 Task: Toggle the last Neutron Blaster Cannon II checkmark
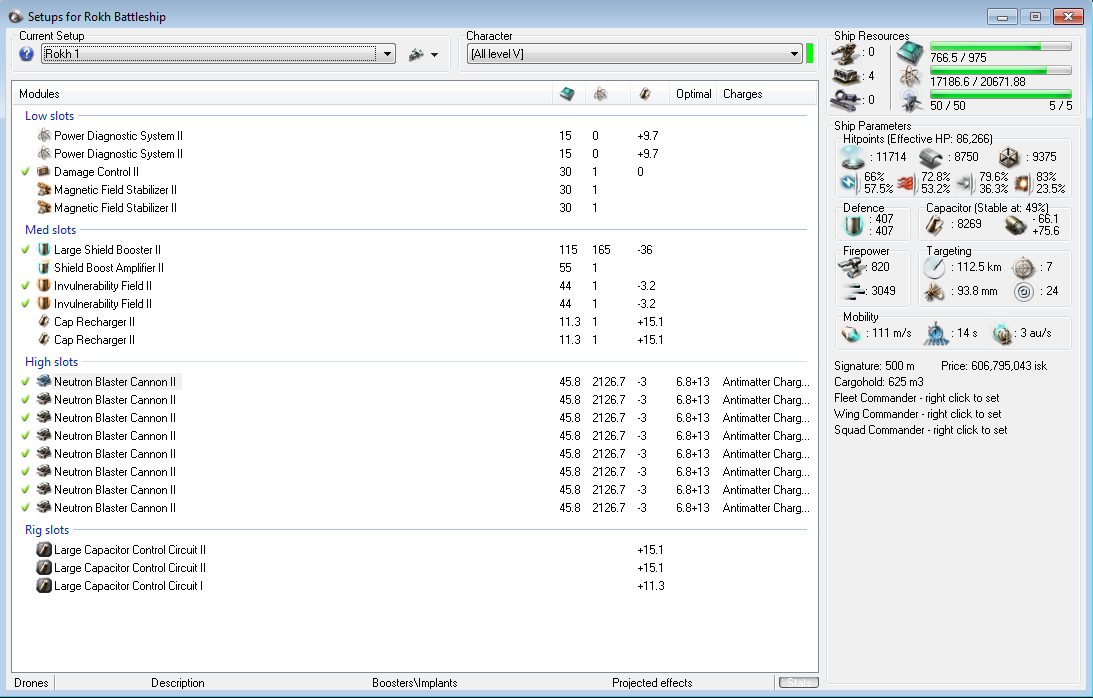[x=26, y=508]
